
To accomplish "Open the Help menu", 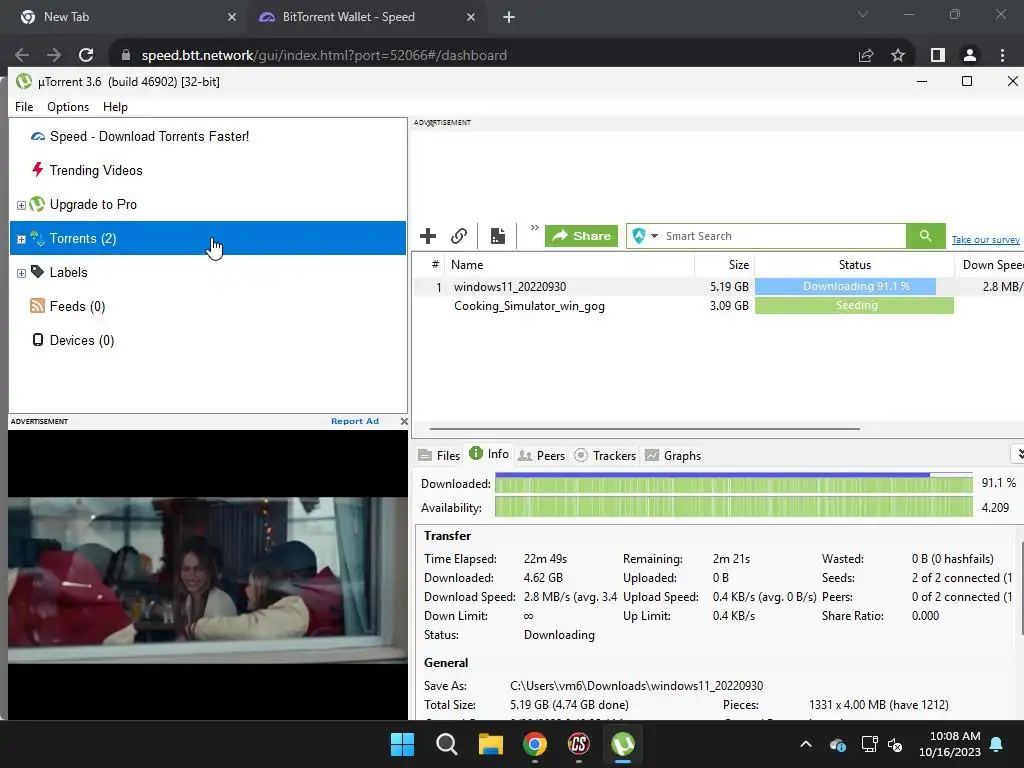I will (x=115, y=106).
